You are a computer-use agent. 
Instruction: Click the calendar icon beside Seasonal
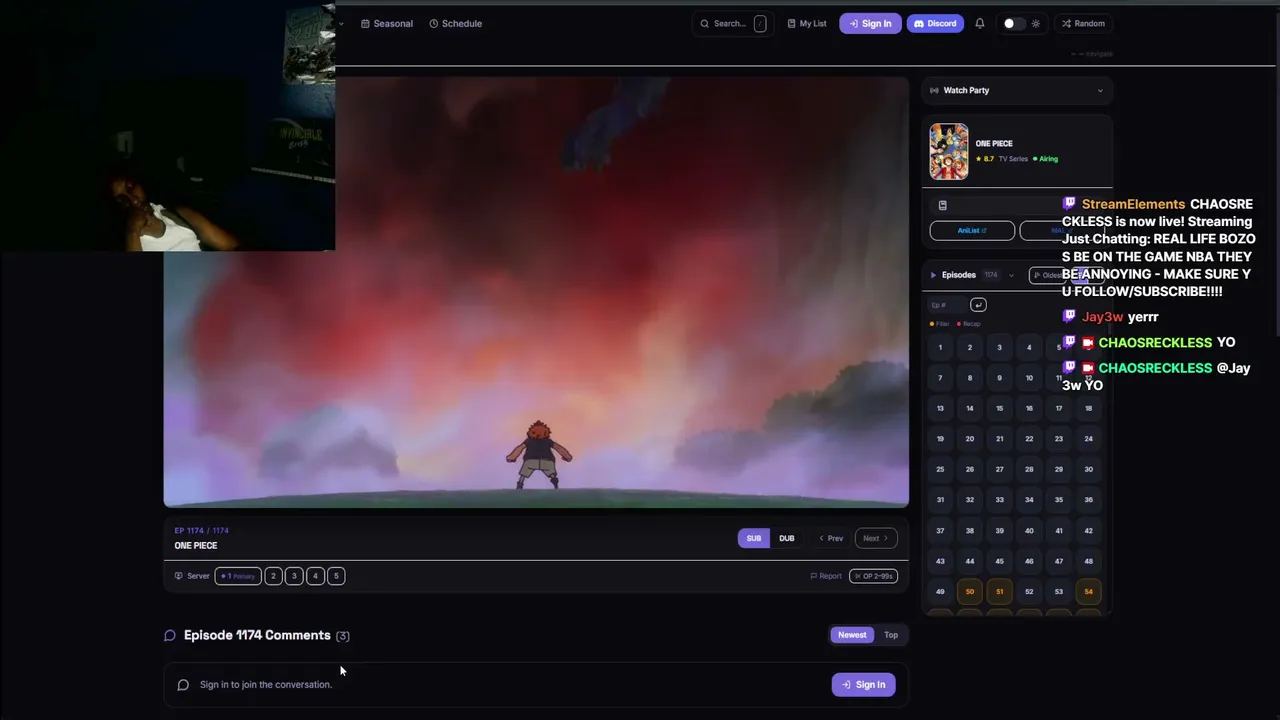coord(365,23)
